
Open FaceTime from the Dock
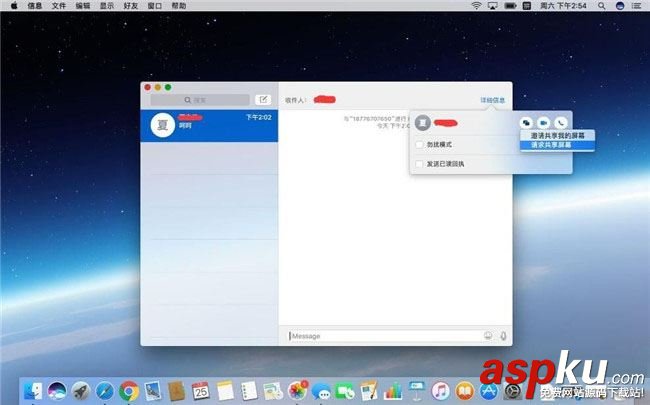click(345, 391)
